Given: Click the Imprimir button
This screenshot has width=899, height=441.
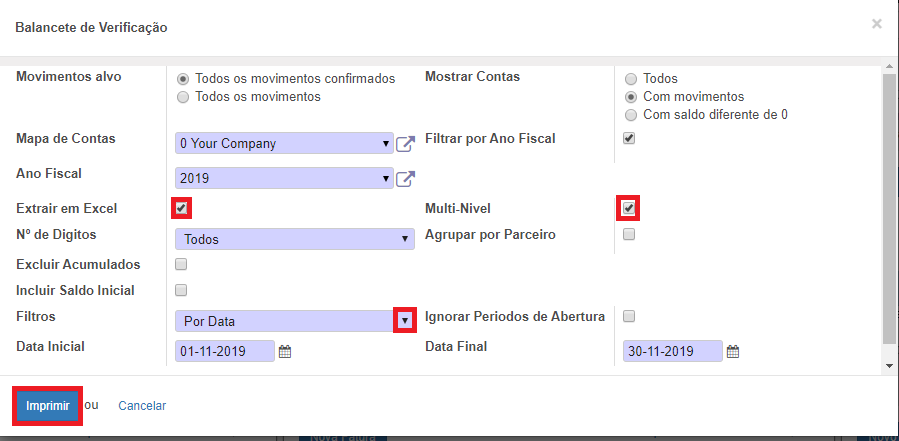Looking at the screenshot, I should click(x=47, y=406).
